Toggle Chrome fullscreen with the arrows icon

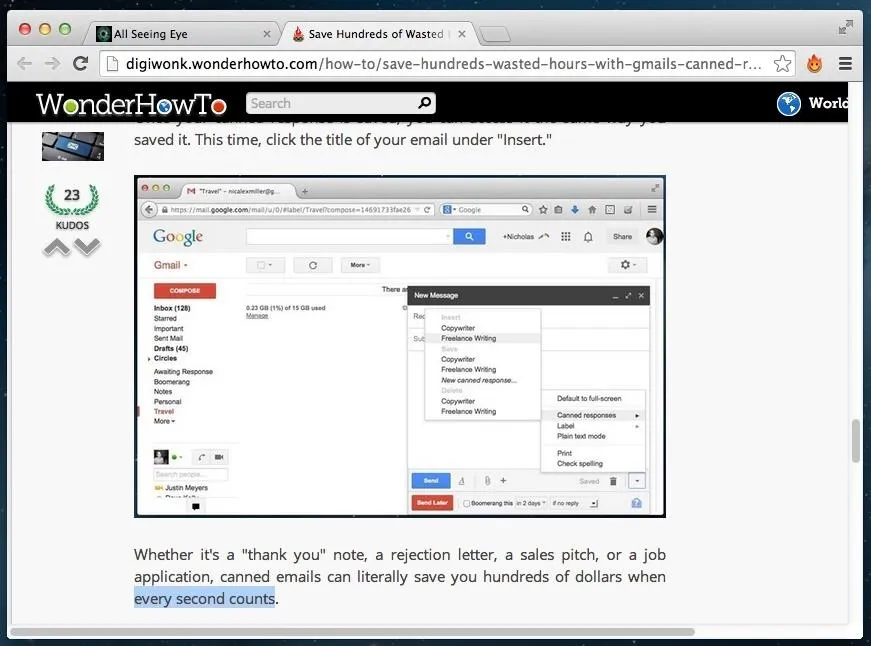[845, 27]
